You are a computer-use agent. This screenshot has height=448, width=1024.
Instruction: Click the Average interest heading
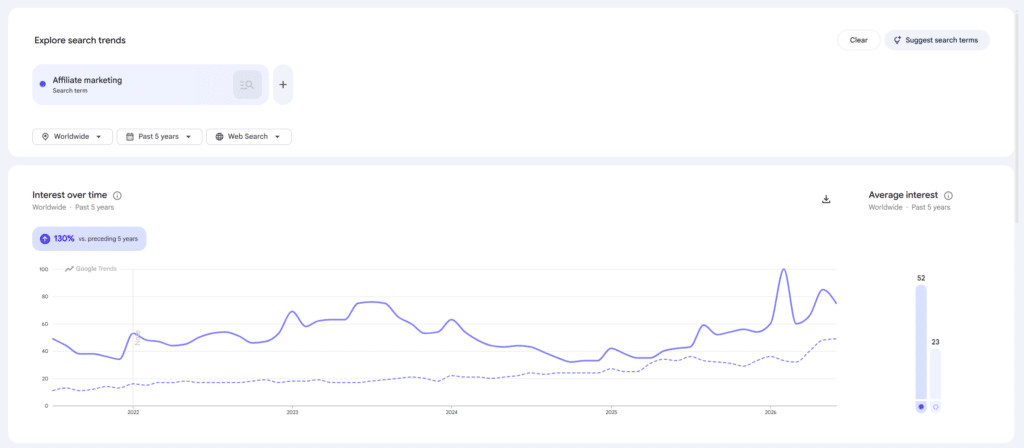click(x=903, y=195)
